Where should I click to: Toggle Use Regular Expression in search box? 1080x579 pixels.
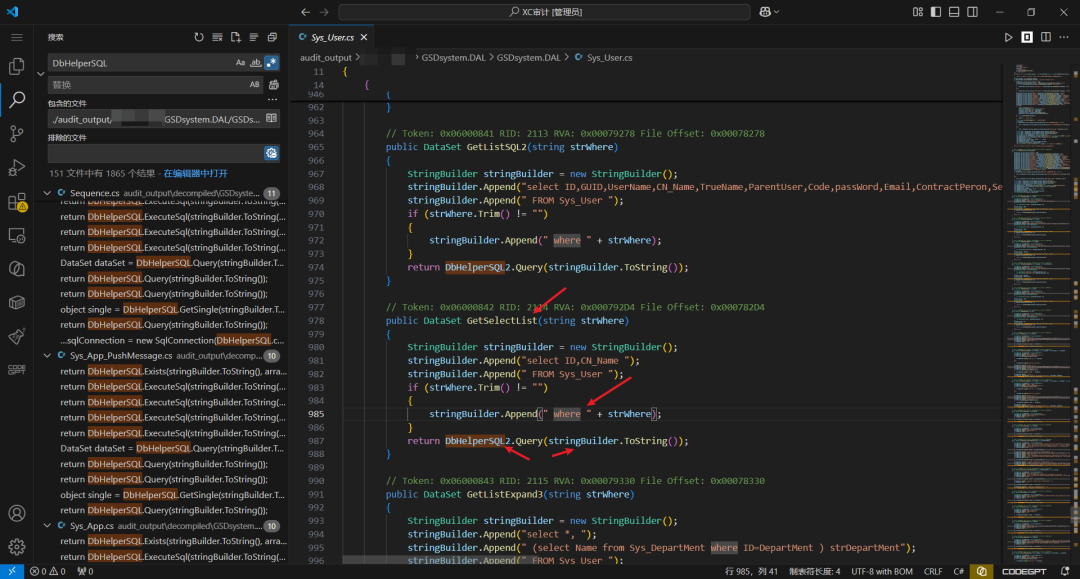pyautogui.click(x=271, y=63)
